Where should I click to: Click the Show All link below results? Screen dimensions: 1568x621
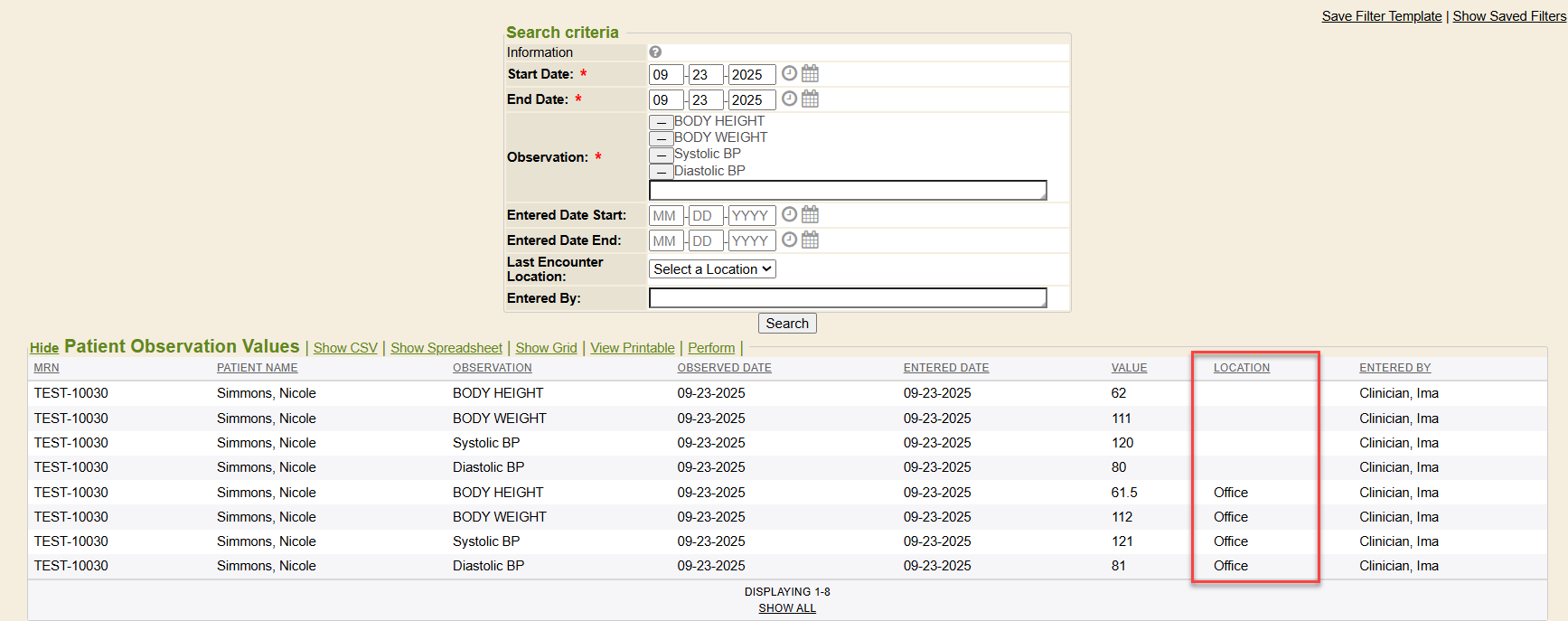click(786, 608)
